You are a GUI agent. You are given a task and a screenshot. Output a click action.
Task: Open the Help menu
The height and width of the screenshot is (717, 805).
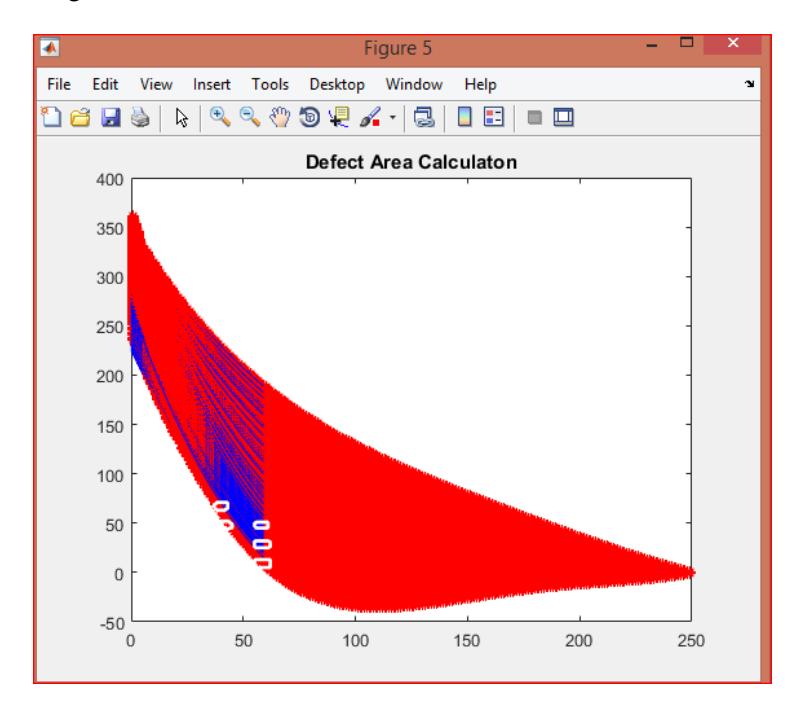(x=480, y=84)
